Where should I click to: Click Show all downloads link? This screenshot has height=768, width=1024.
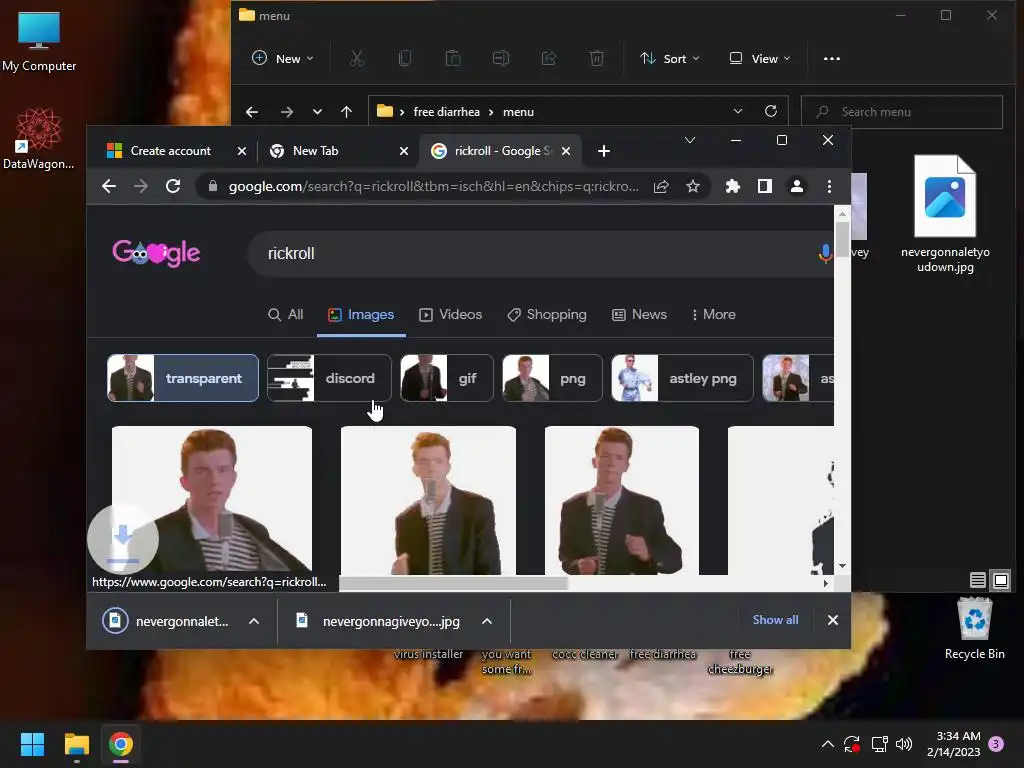click(x=775, y=620)
